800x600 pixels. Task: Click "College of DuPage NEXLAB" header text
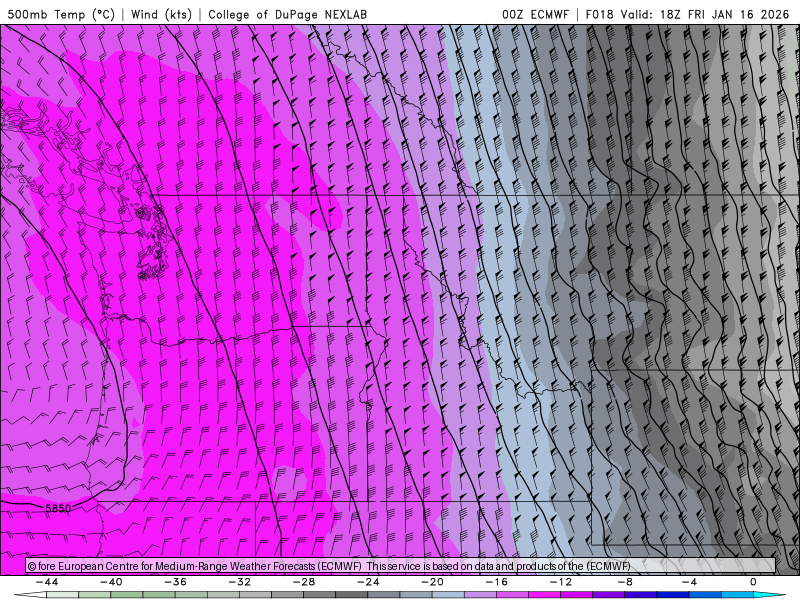[287, 14]
